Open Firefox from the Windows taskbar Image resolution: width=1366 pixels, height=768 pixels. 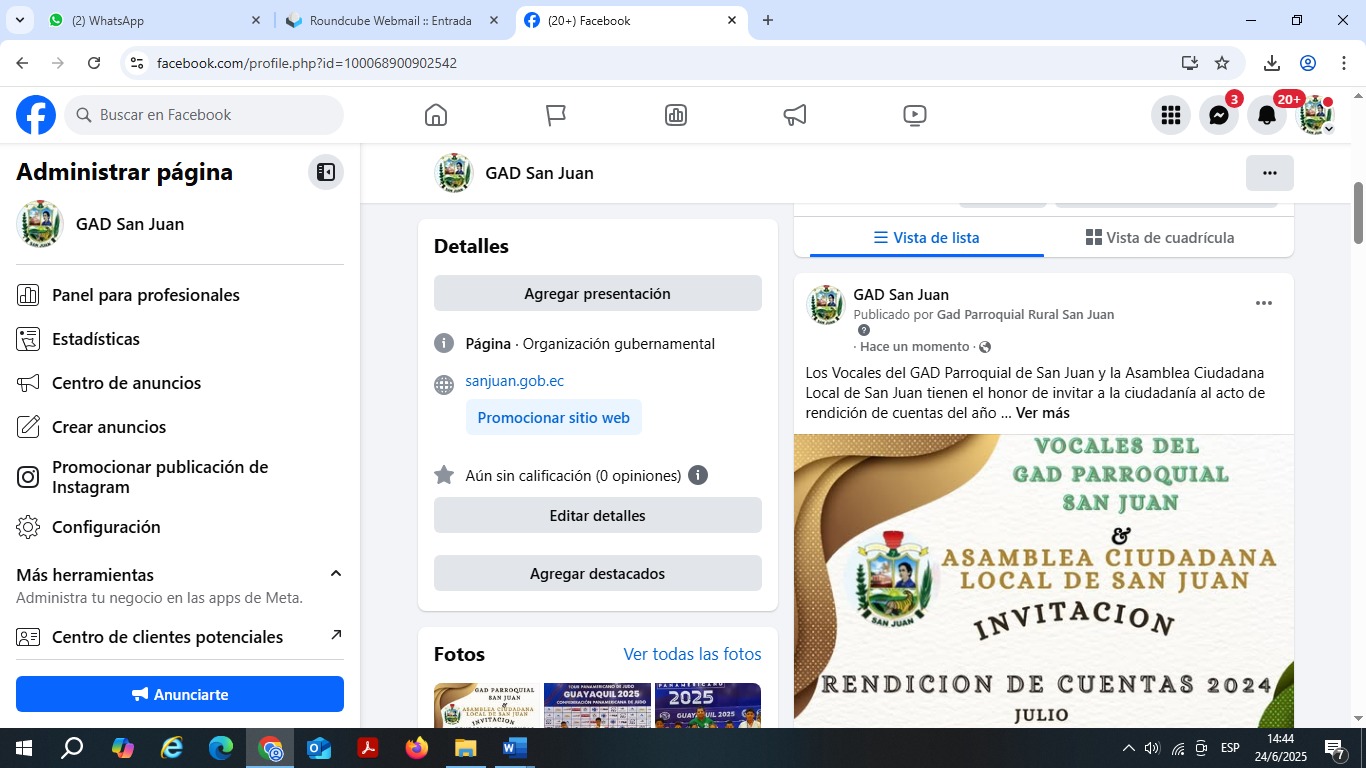[x=416, y=748]
